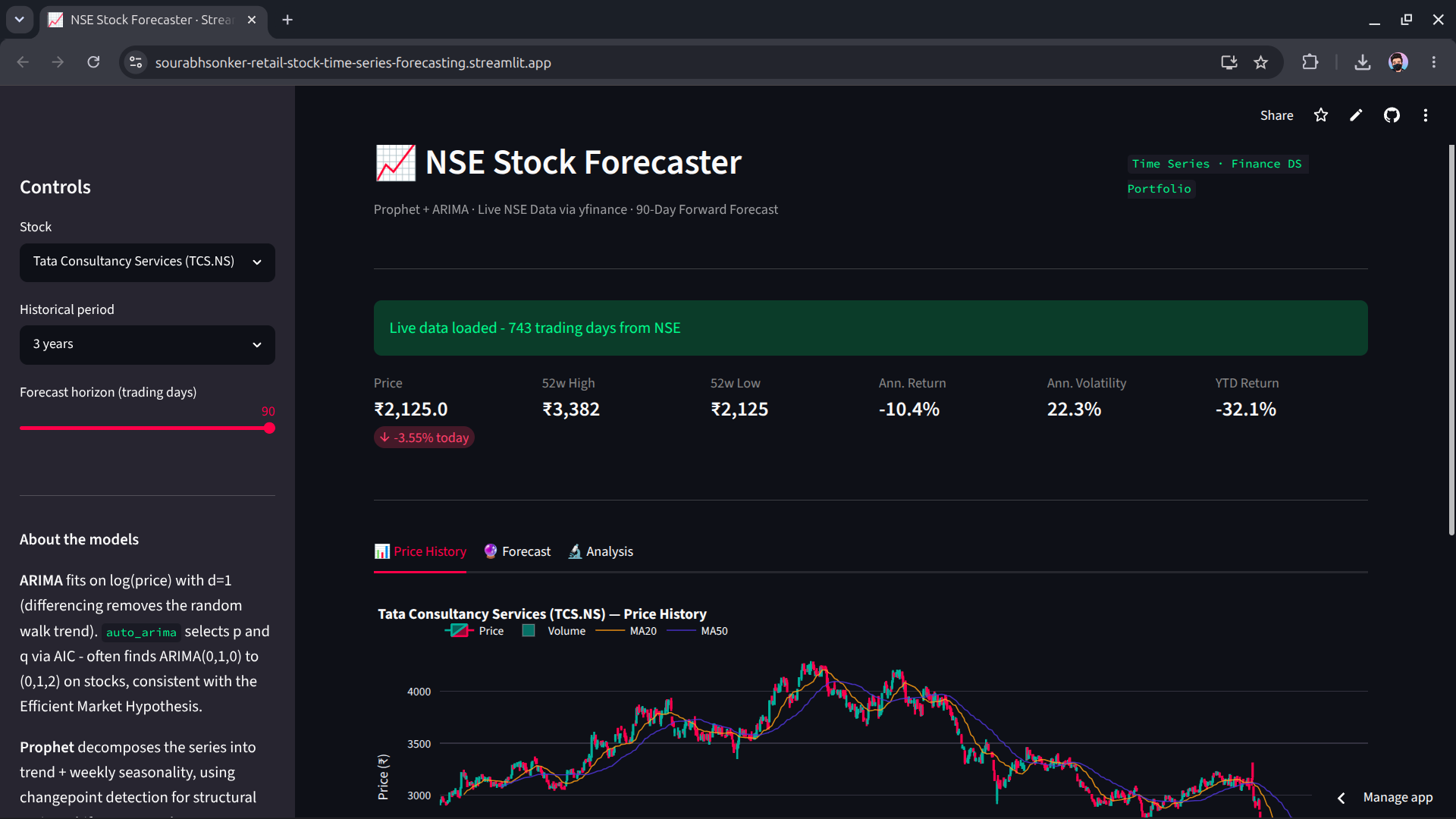Open the browser extensions puzzle icon
Image resolution: width=1456 pixels, height=819 pixels.
coord(1310,62)
